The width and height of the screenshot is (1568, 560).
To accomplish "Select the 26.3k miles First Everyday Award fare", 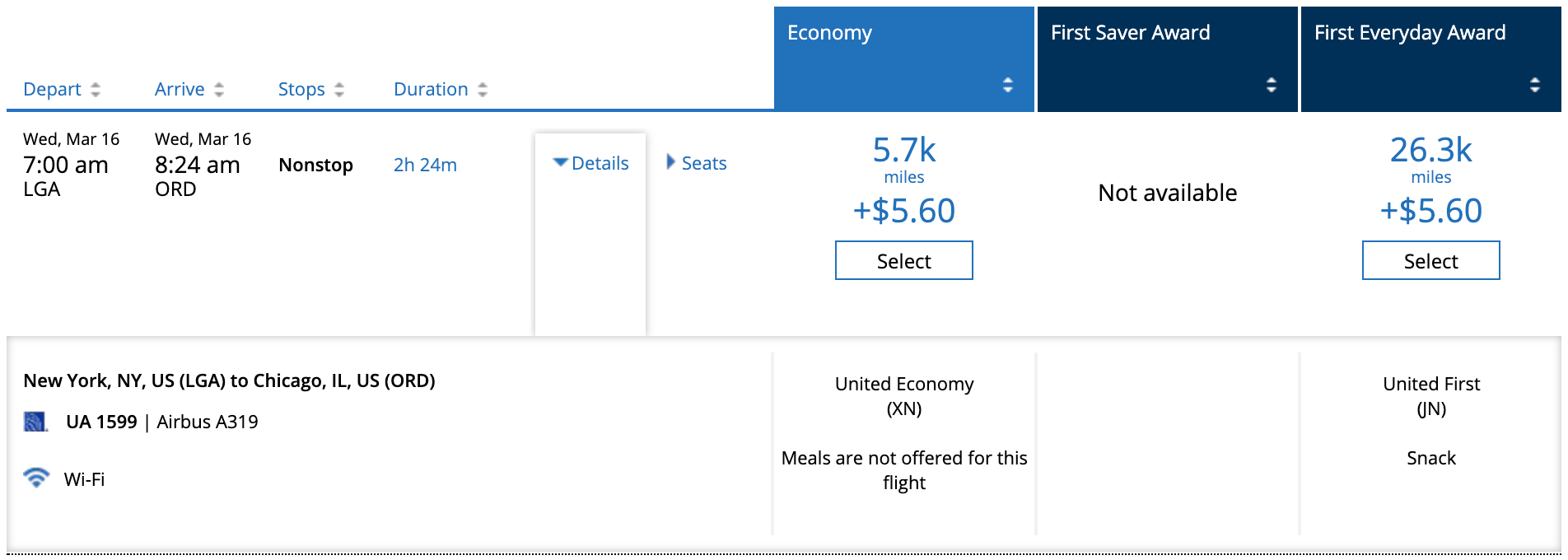I will click(1430, 260).
